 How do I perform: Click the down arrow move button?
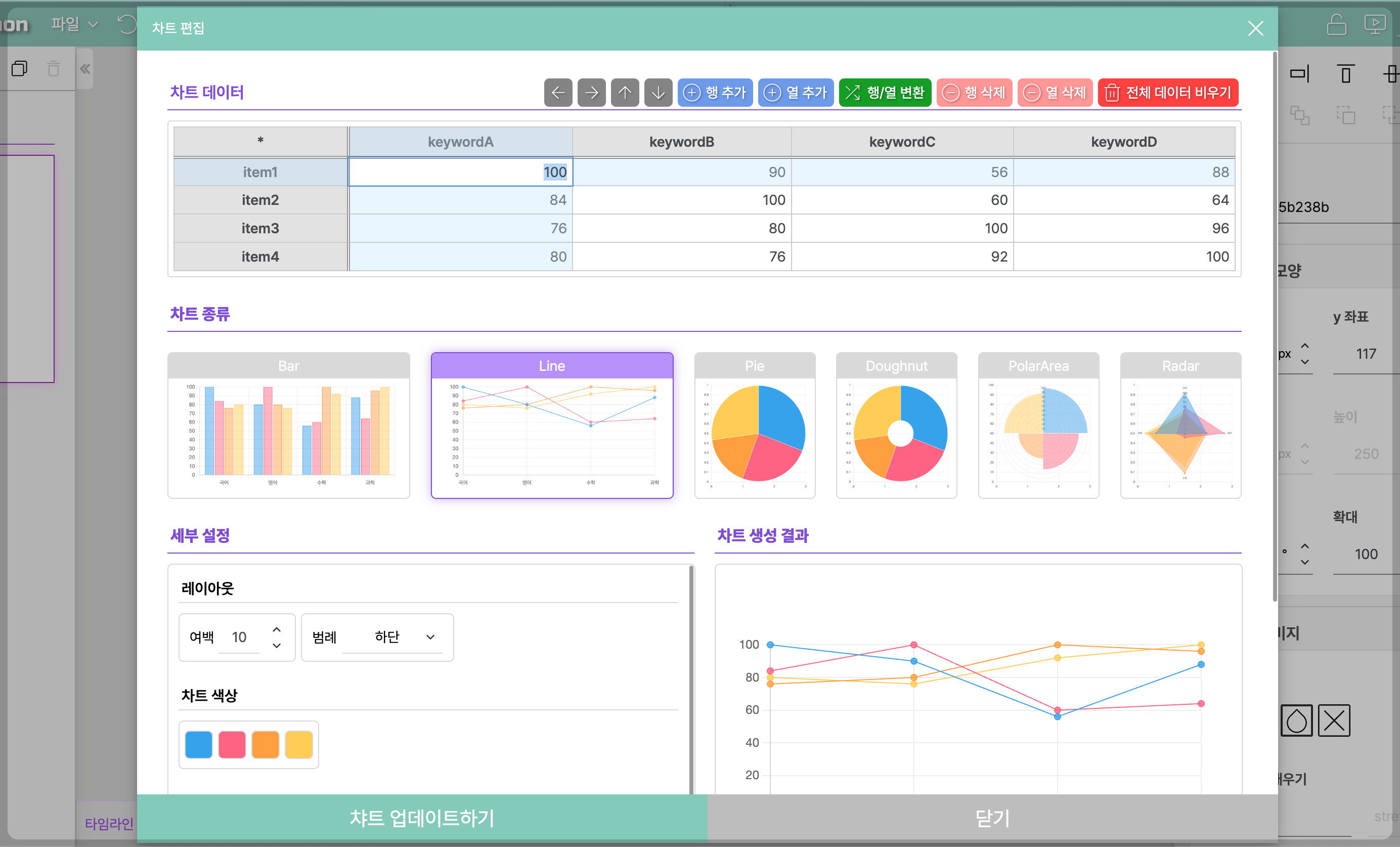pyautogui.click(x=658, y=92)
